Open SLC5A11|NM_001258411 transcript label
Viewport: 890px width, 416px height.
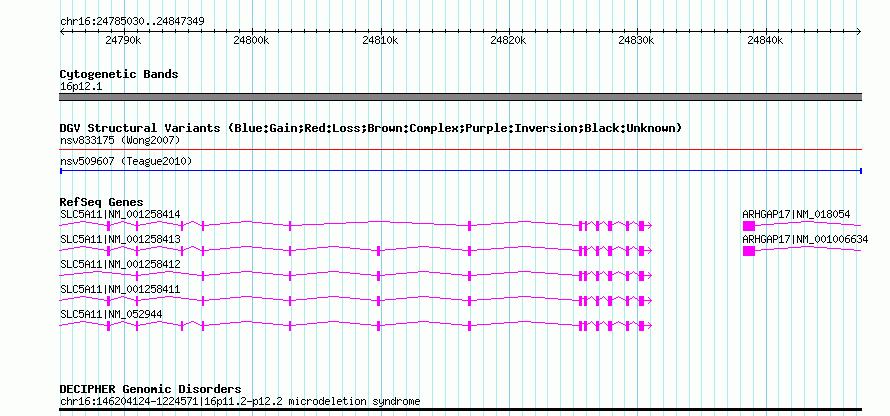(x=120, y=289)
